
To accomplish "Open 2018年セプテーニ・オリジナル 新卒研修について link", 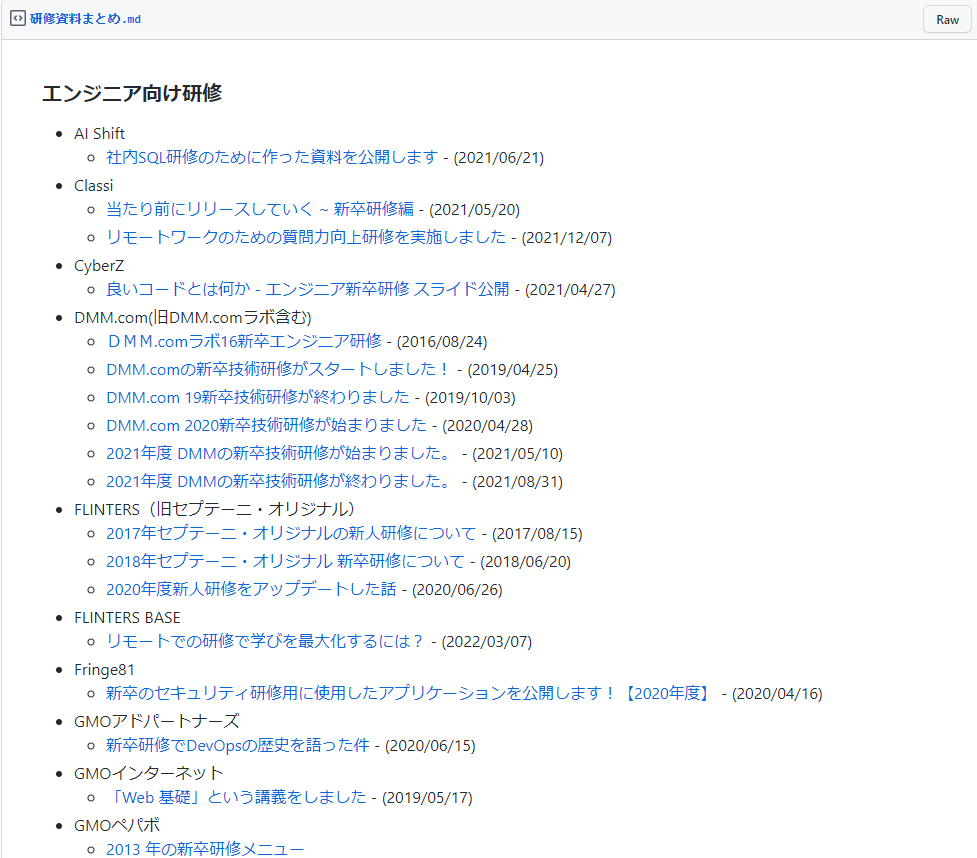I will tap(285, 561).
